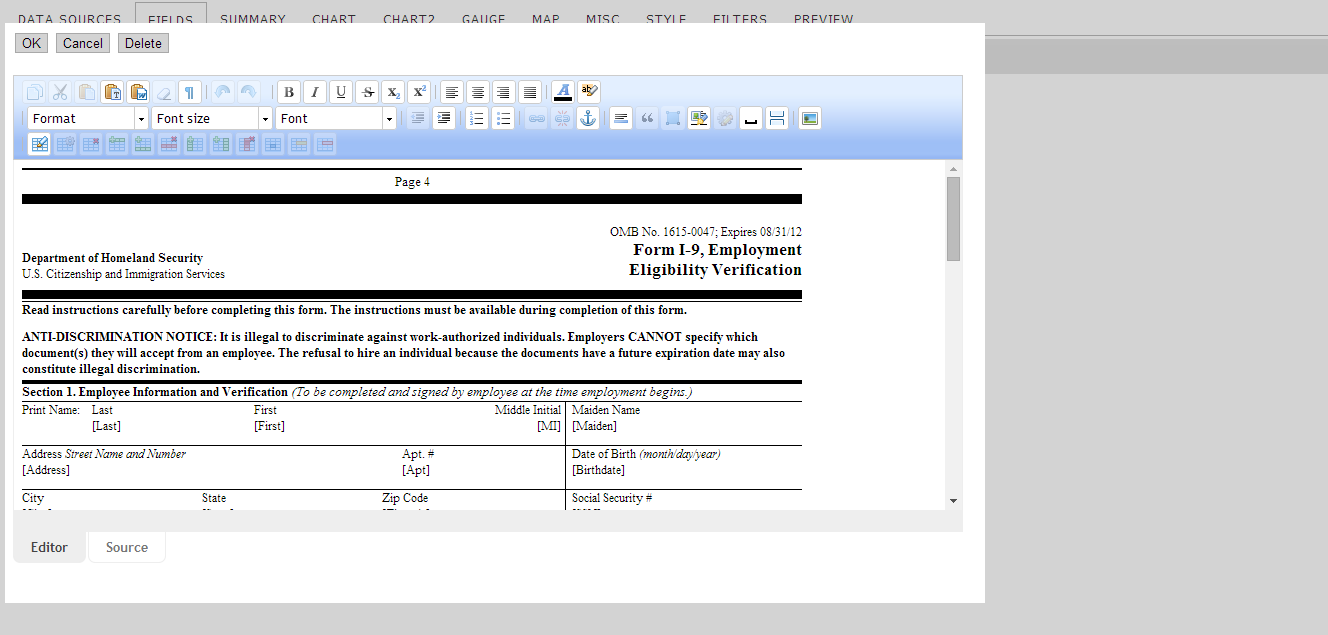Switch to the Source tab

[127, 547]
